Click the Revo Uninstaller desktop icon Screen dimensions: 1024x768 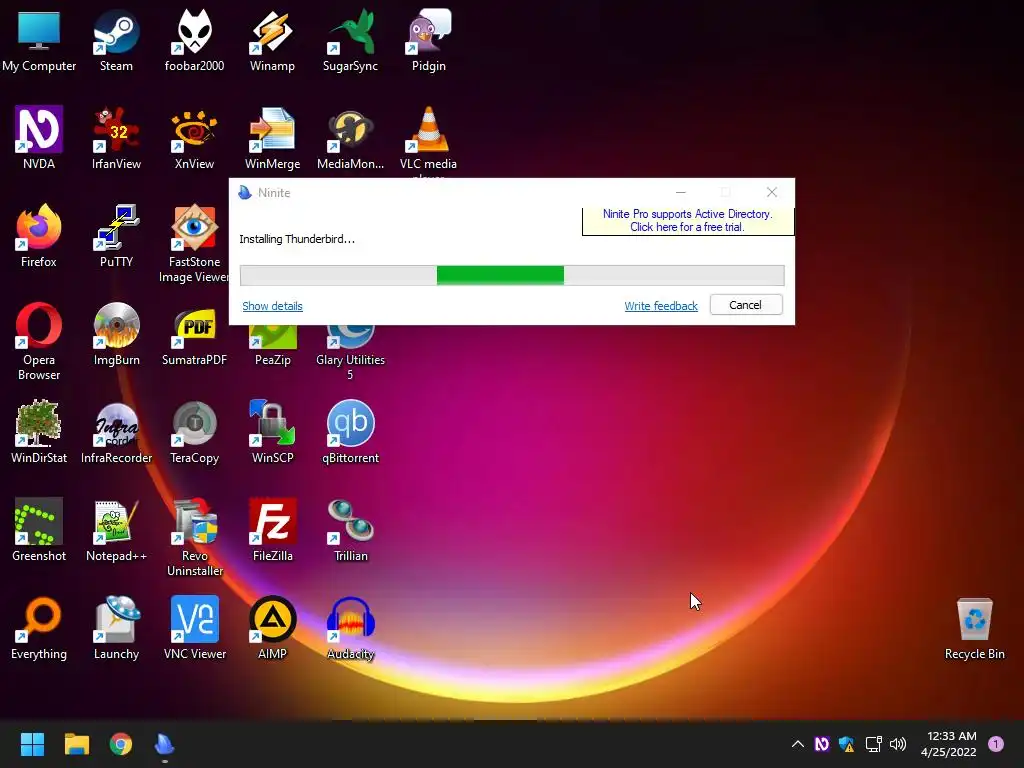(x=194, y=537)
